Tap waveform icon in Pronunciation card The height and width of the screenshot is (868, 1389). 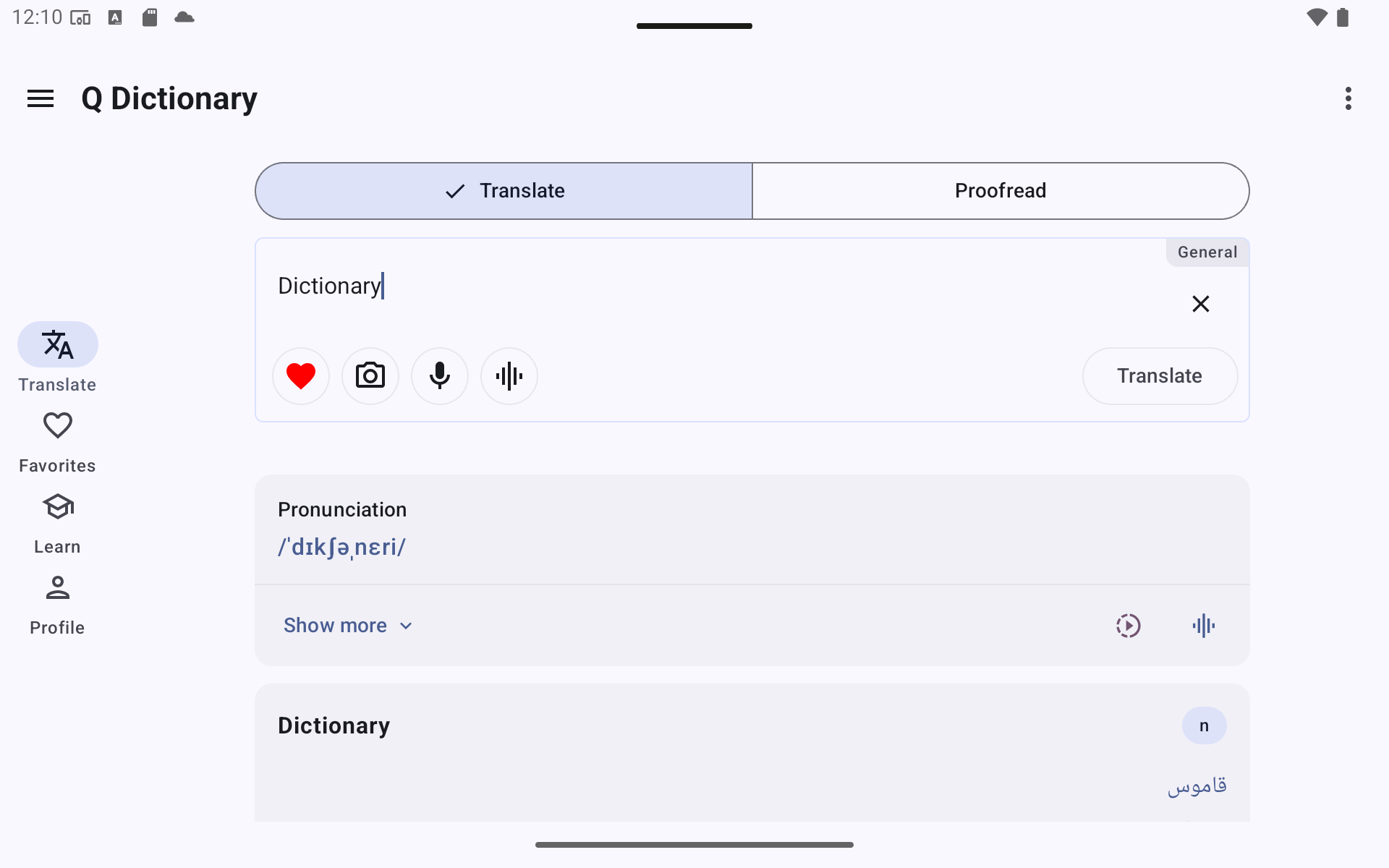coord(1204,626)
